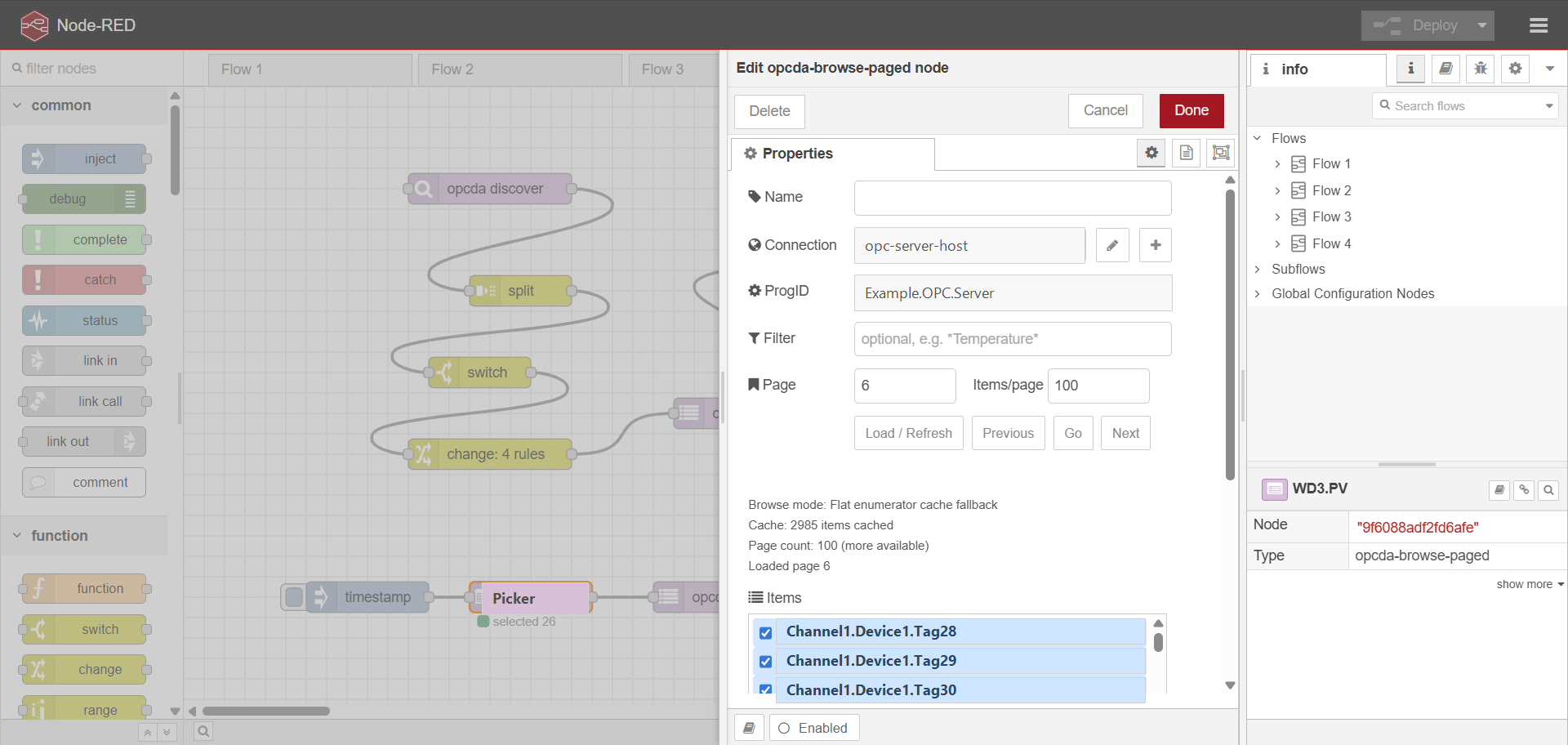Copy link icon for WD3.PV node
Screen dimensions: 1568x745
1524,490
